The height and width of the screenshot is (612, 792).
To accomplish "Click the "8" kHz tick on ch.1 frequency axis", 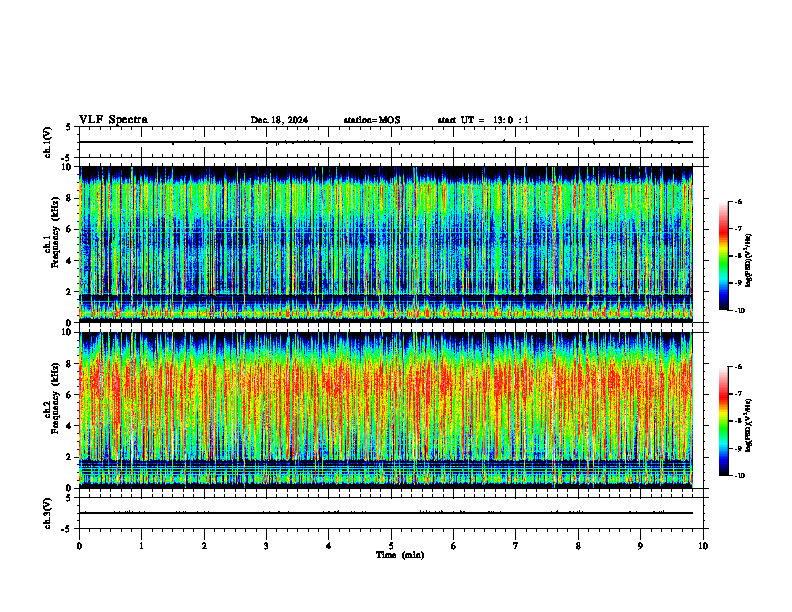I will (69, 198).
